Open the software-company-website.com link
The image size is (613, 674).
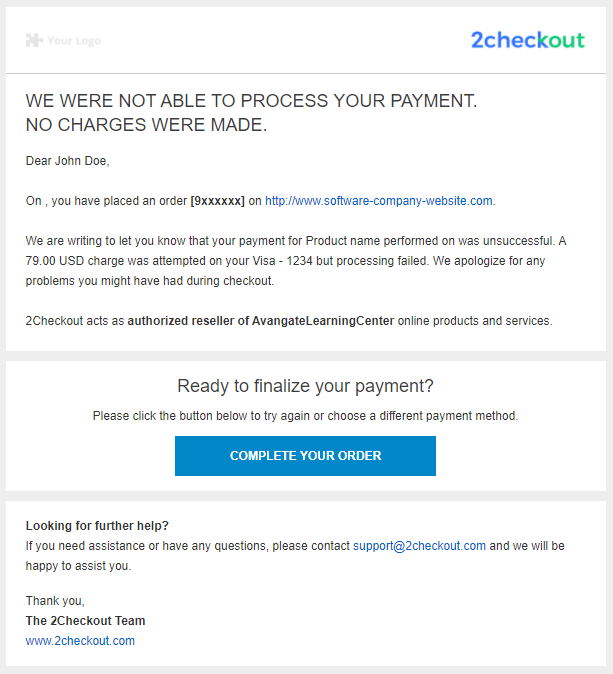pos(380,201)
